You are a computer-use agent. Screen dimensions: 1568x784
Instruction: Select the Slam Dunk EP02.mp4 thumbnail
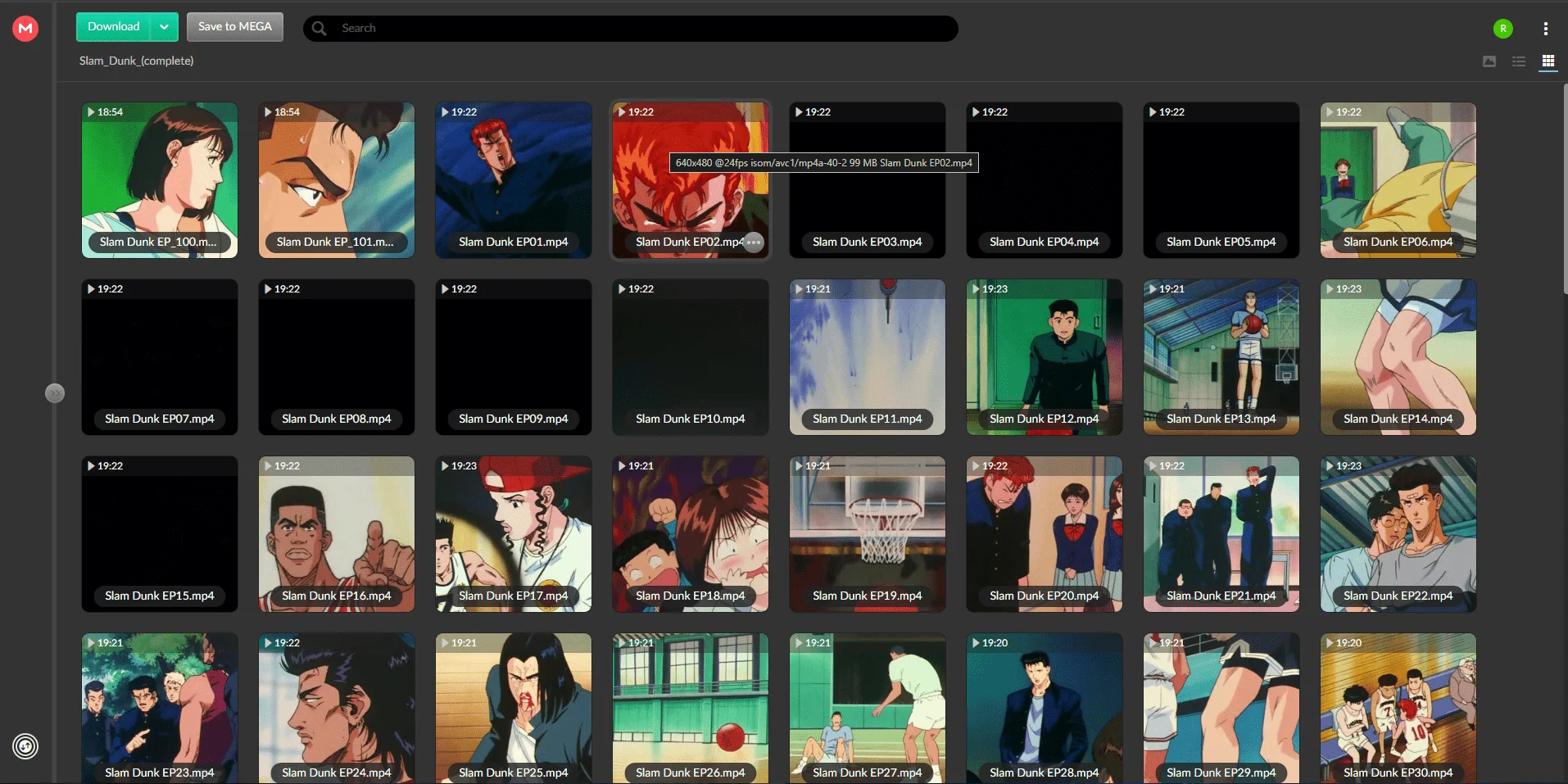(x=691, y=180)
